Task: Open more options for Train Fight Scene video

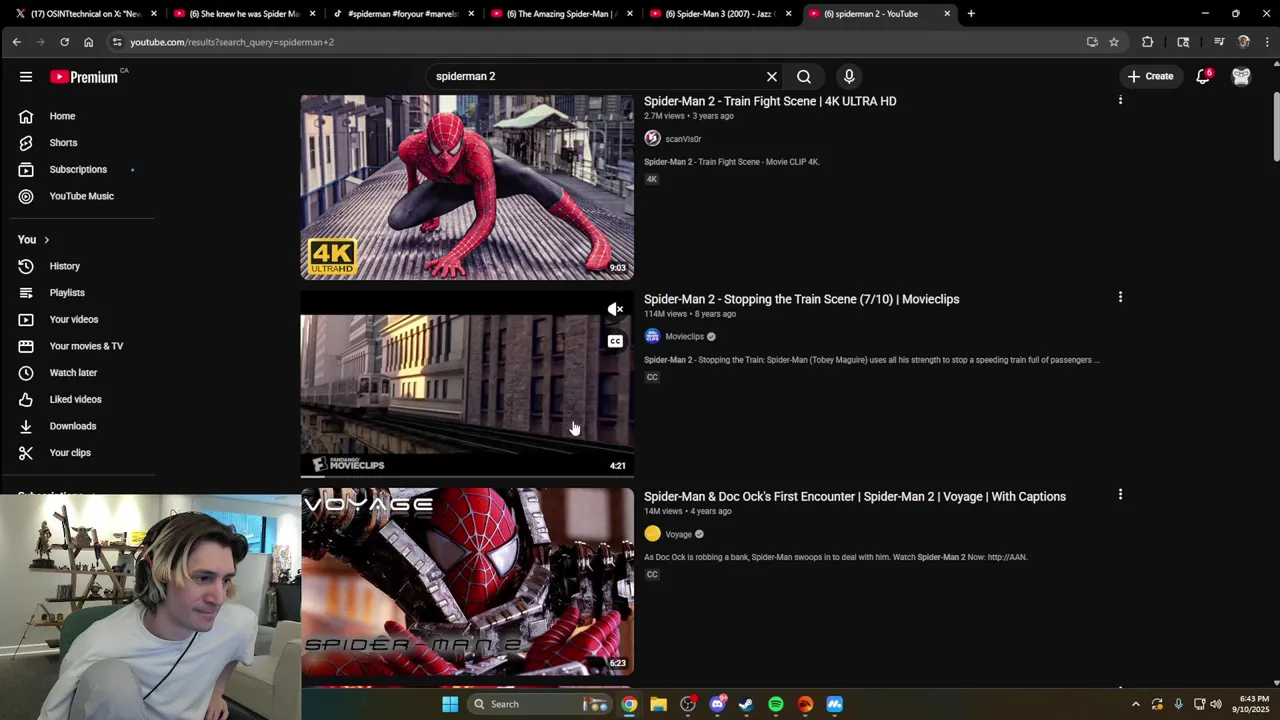Action: pyautogui.click(x=1120, y=100)
